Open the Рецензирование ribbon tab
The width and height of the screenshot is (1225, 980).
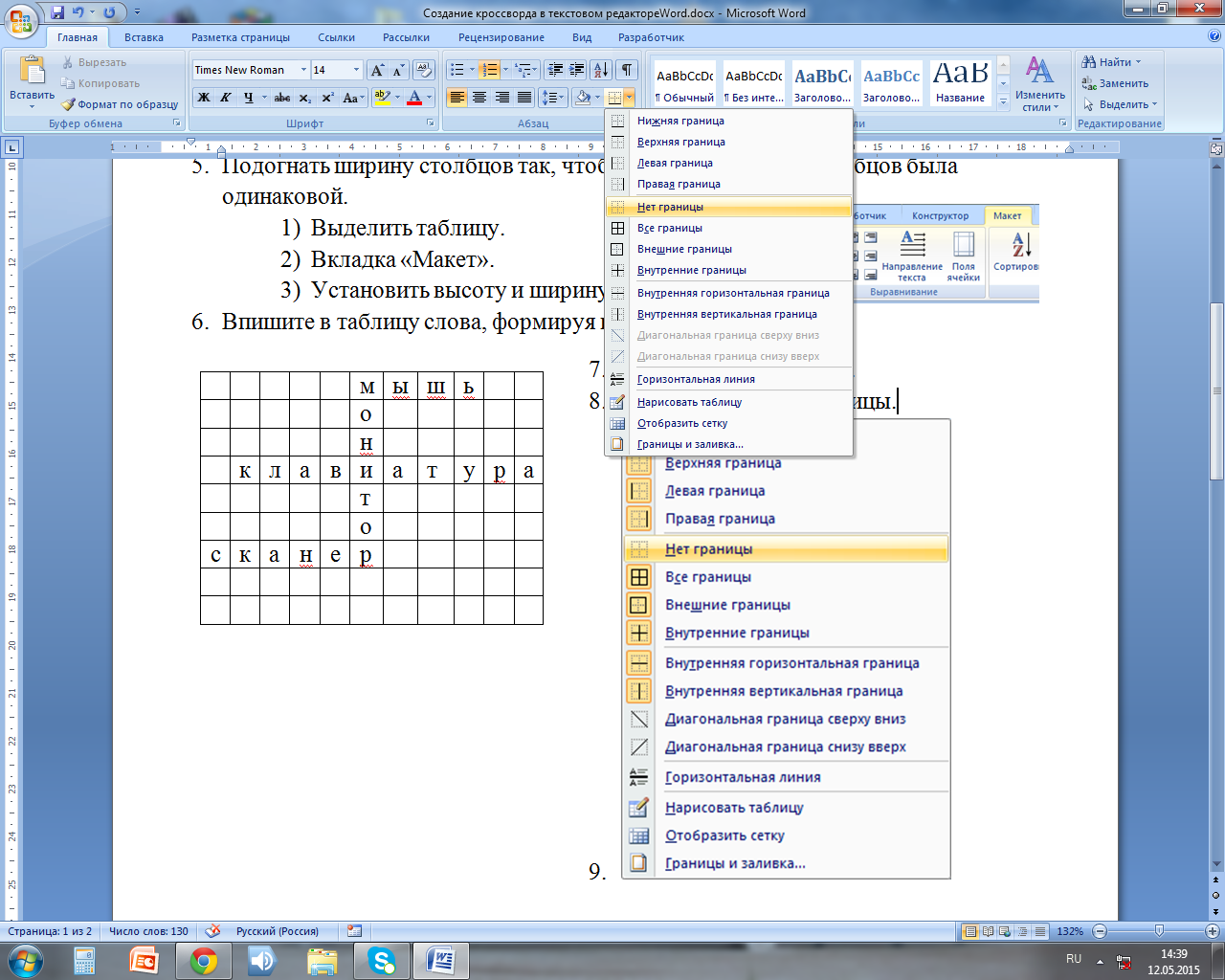click(x=501, y=37)
